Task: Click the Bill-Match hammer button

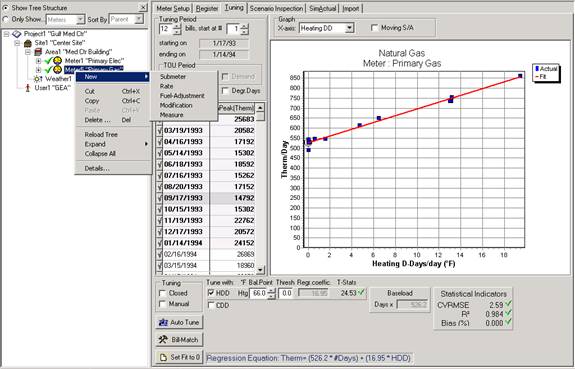Action: point(179,340)
